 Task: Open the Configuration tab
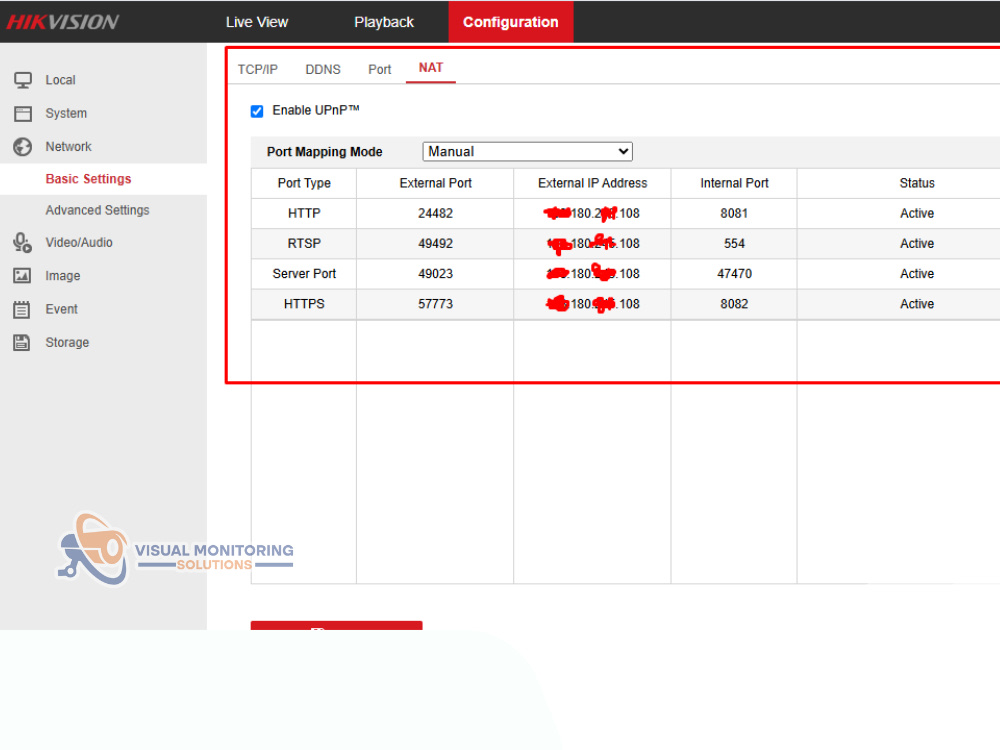click(511, 22)
